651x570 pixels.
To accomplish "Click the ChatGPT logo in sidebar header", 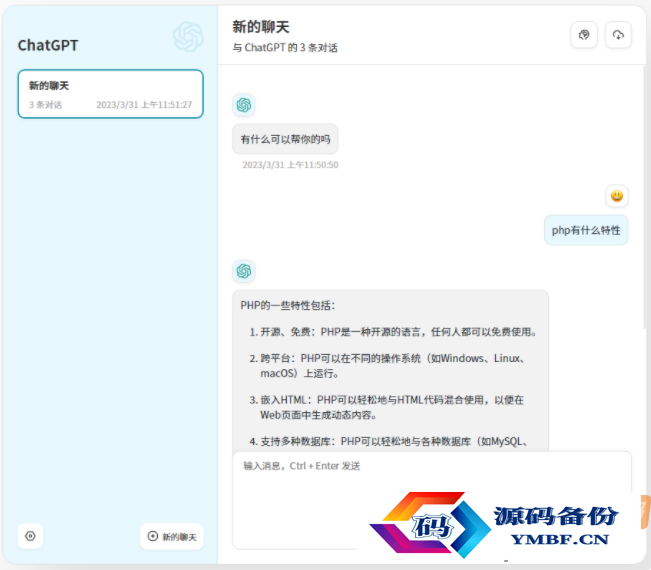I will 188,37.
